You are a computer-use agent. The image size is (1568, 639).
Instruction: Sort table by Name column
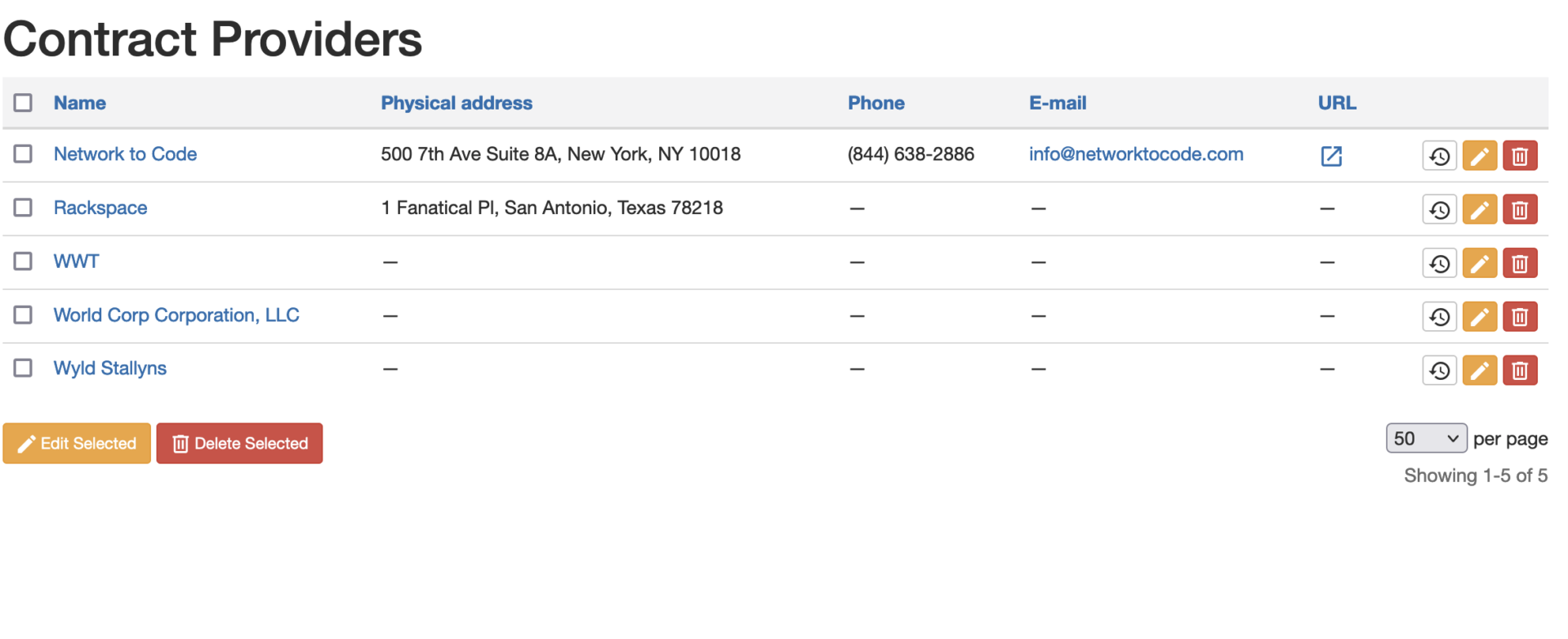(x=80, y=103)
